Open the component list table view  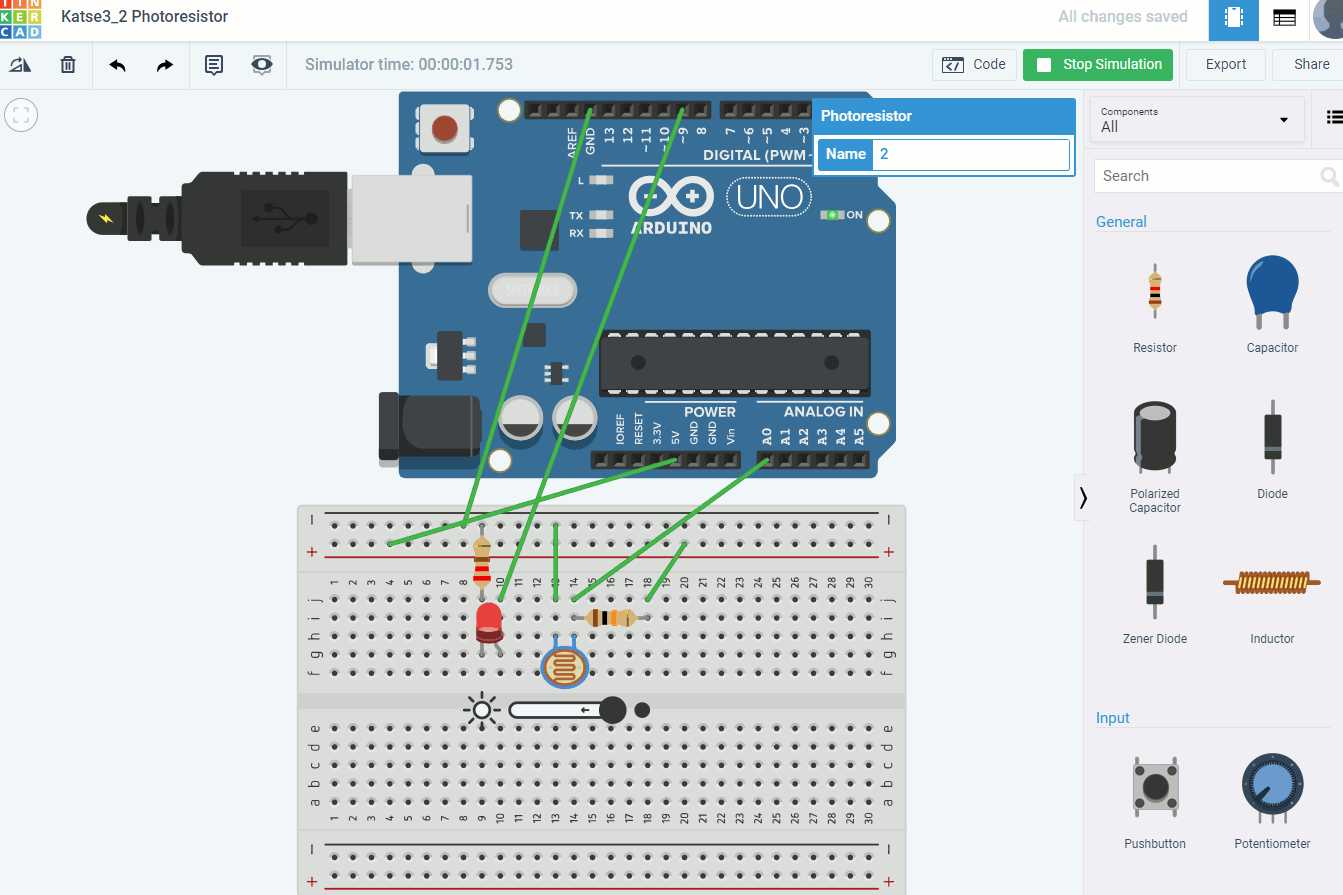pyautogui.click(x=1284, y=19)
